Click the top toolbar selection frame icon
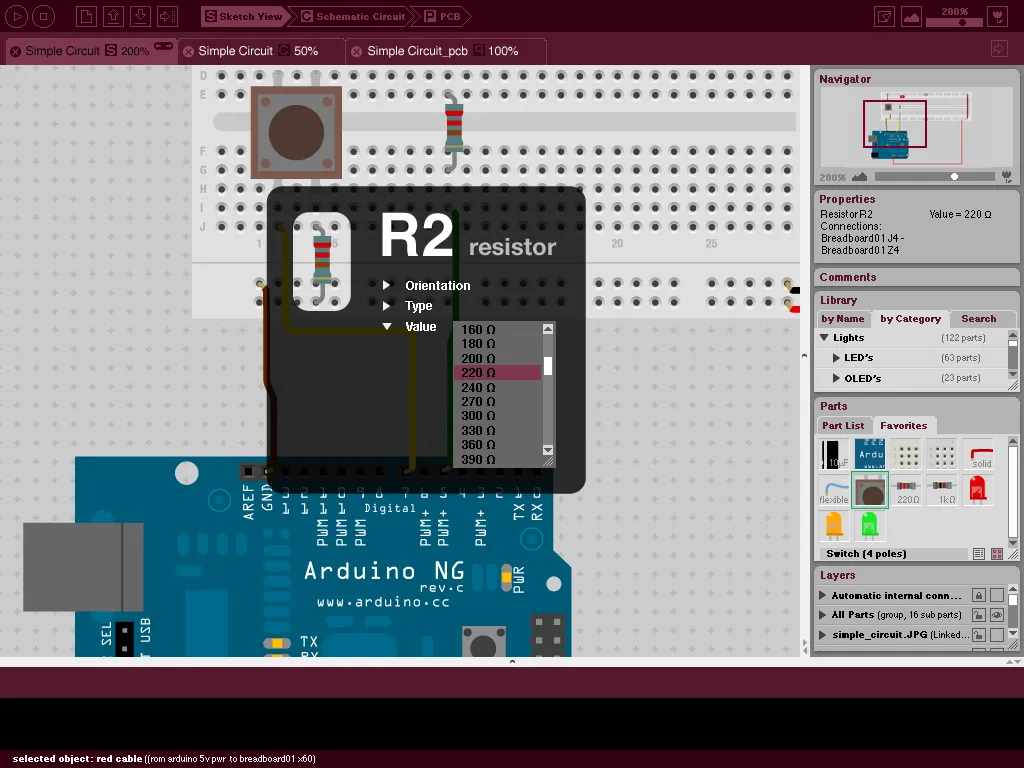This screenshot has height=768, width=1024. [884, 16]
